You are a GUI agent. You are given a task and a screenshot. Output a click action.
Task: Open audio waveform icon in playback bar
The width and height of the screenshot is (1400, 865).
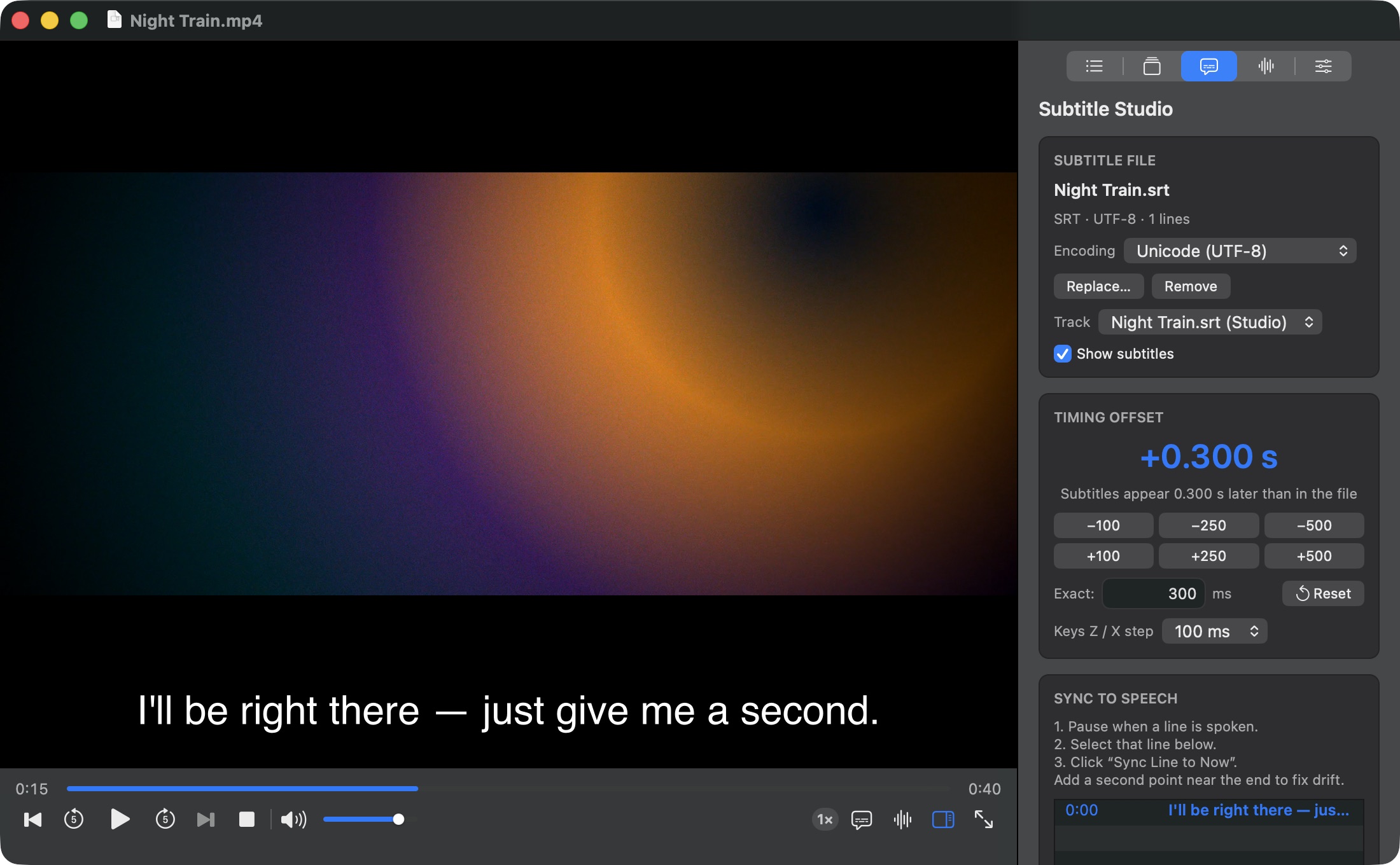coord(902,819)
